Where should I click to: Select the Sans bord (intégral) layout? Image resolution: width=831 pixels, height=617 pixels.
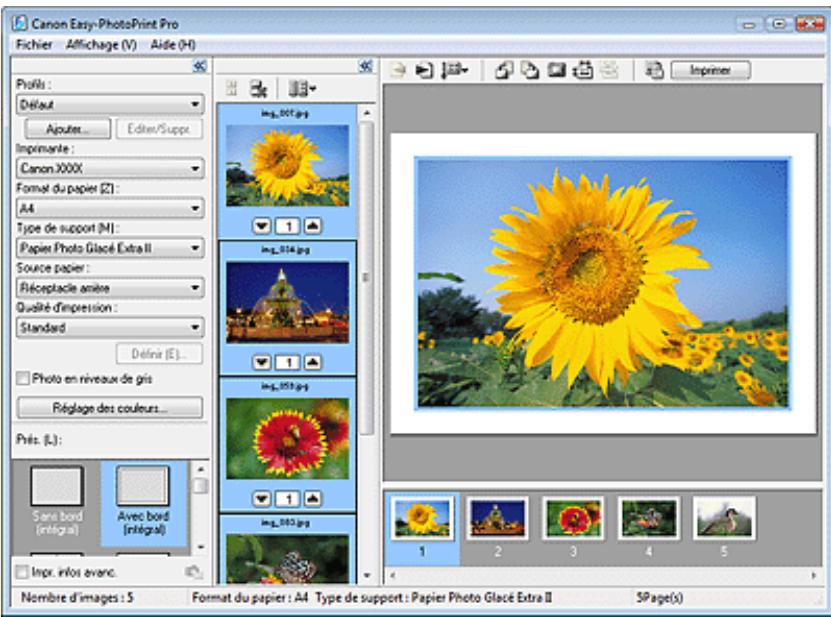[57, 501]
